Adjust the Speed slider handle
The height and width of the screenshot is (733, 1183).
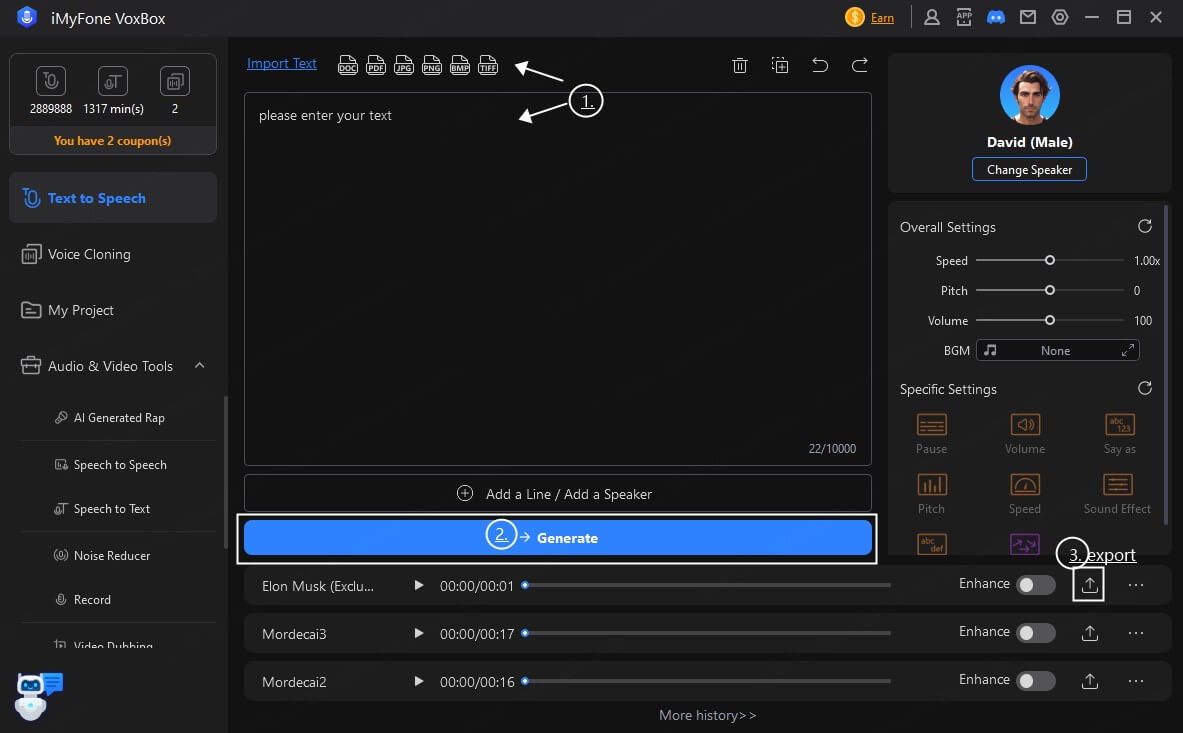1049,260
